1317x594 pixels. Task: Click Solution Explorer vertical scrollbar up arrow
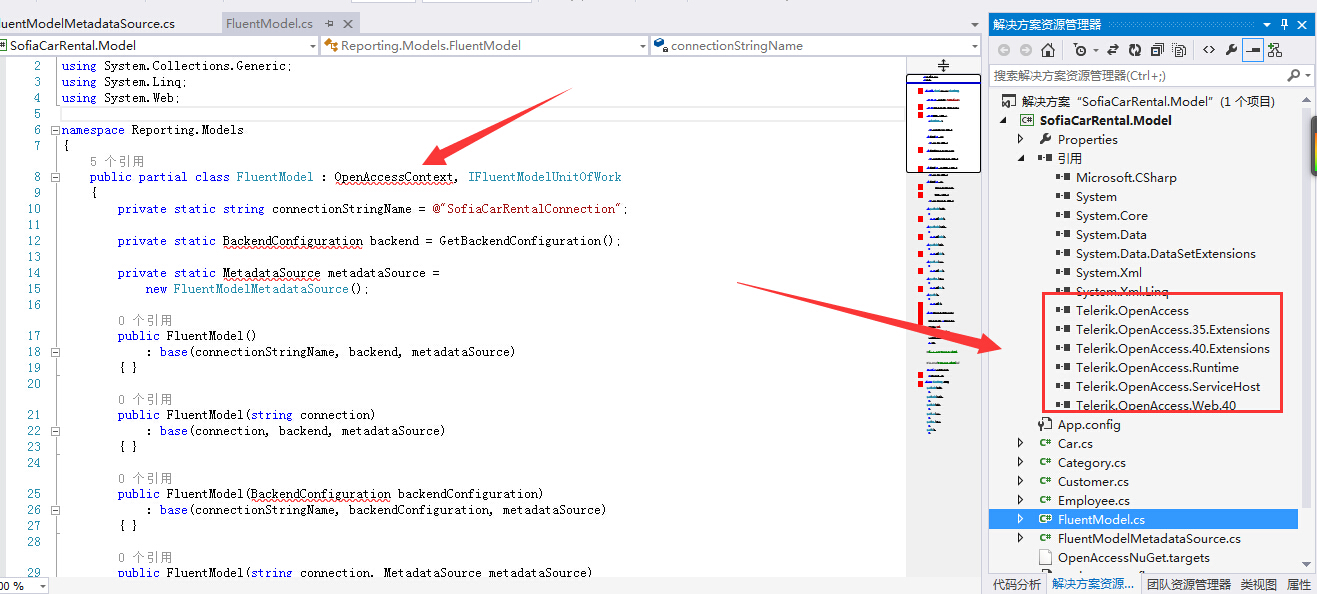[1304, 98]
